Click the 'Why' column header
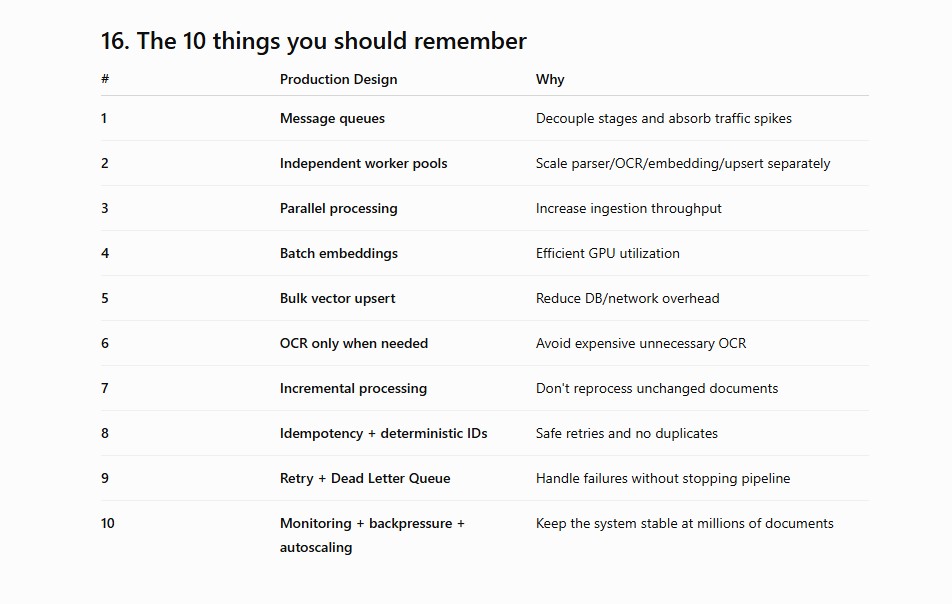The height and width of the screenshot is (604, 952). point(550,80)
